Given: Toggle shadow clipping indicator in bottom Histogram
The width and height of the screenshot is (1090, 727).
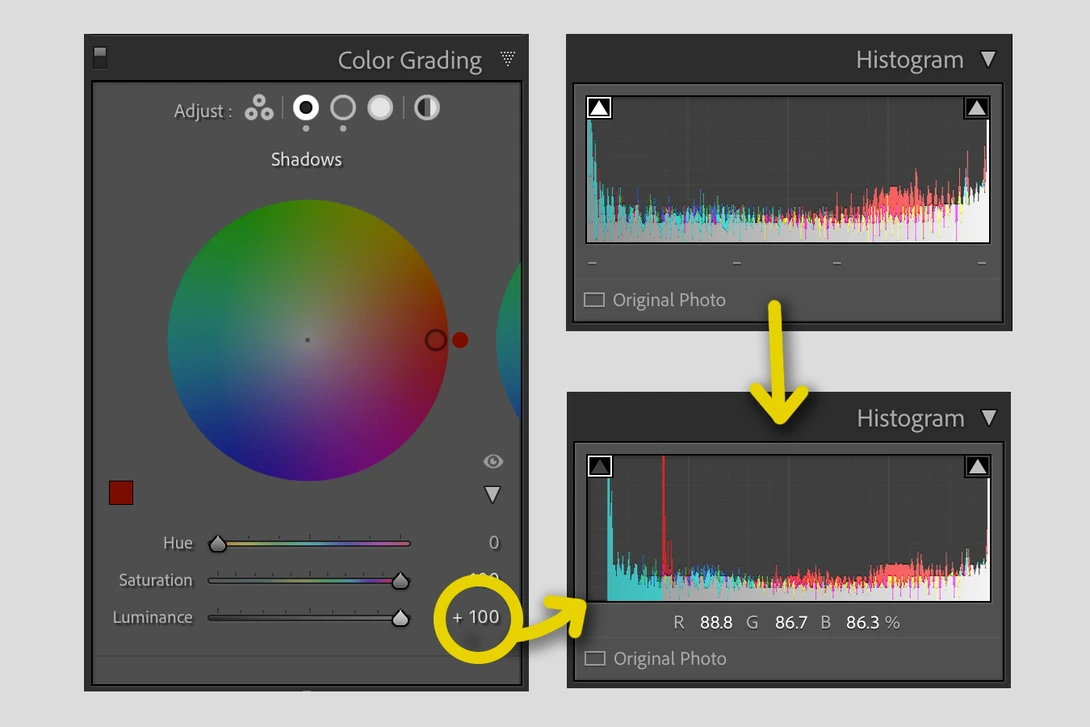Looking at the screenshot, I should click(600, 466).
